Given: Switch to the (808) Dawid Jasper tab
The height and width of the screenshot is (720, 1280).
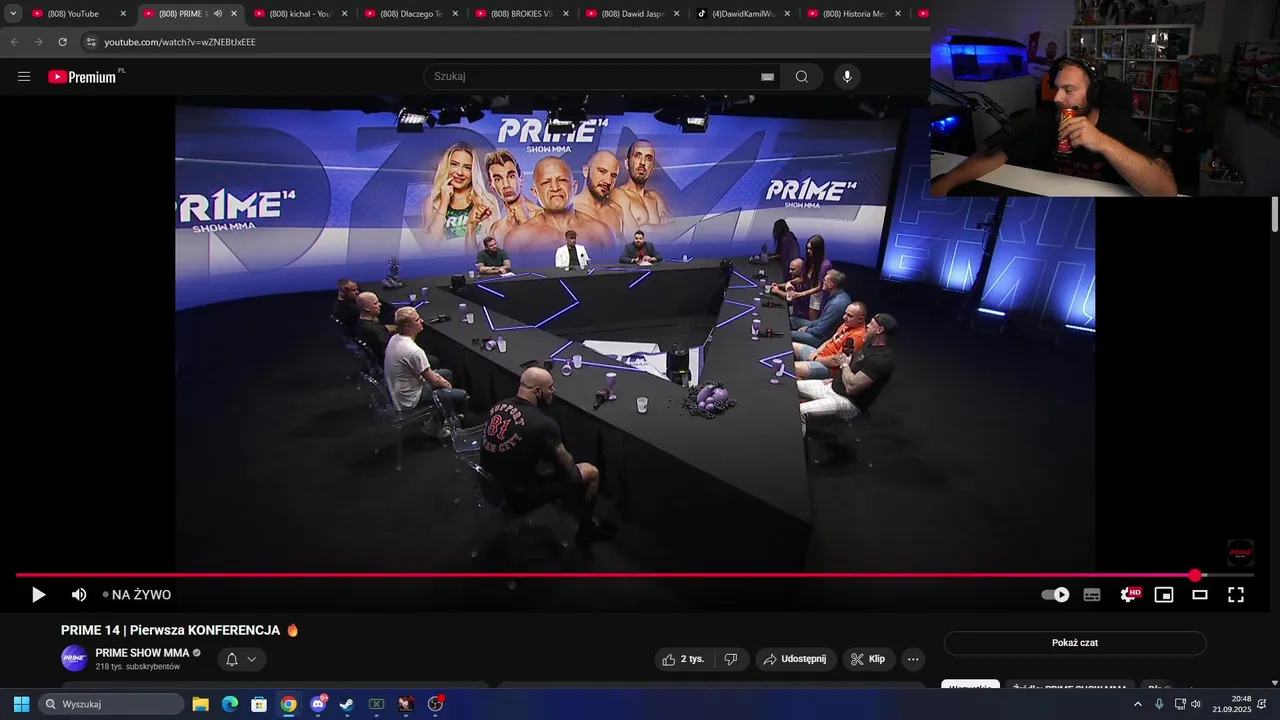Looking at the screenshot, I should pyautogui.click(x=633, y=14).
